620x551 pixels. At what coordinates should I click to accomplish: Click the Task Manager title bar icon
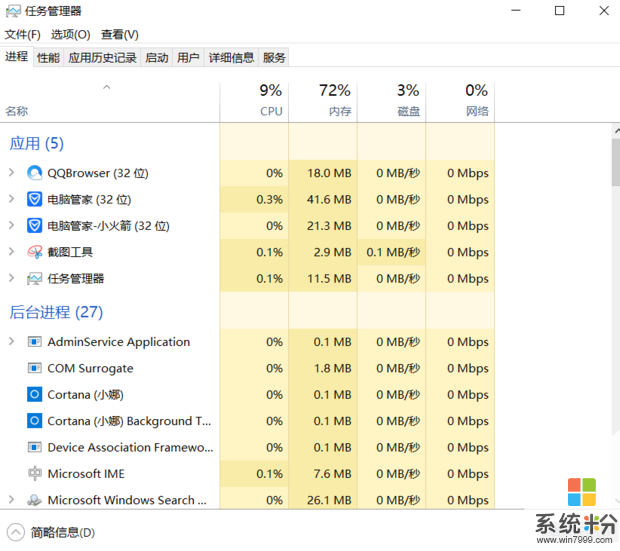click(x=13, y=11)
